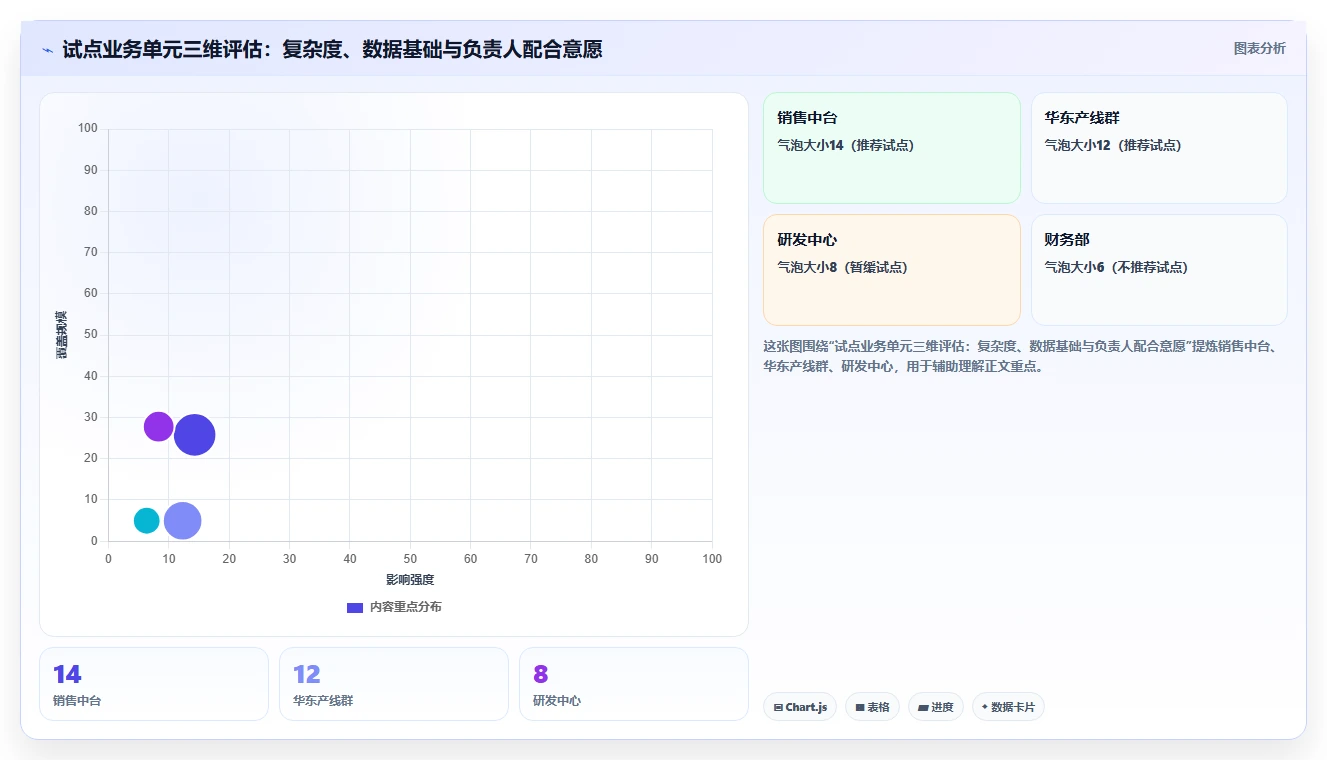The height and width of the screenshot is (760, 1327).
Task: Select the 14 销售中台 stat tile
Action: (154, 684)
